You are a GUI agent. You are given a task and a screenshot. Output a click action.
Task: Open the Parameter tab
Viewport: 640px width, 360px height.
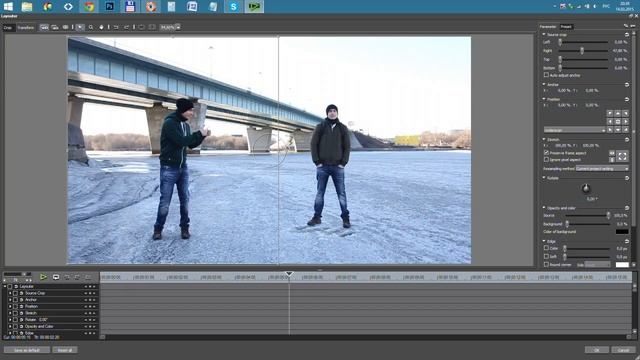pyautogui.click(x=548, y=27)
